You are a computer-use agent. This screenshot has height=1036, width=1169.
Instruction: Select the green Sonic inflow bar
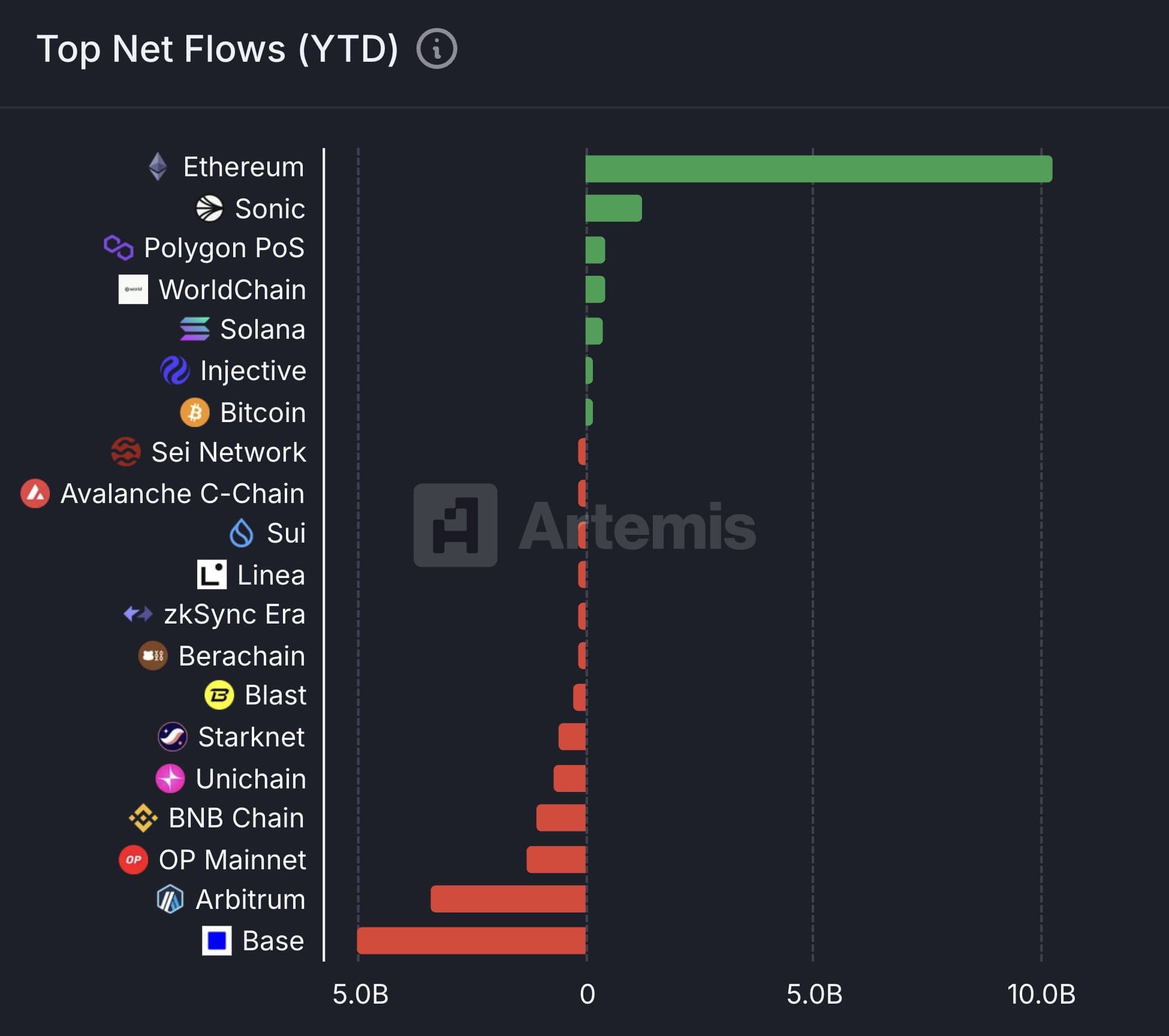point(613,208)
